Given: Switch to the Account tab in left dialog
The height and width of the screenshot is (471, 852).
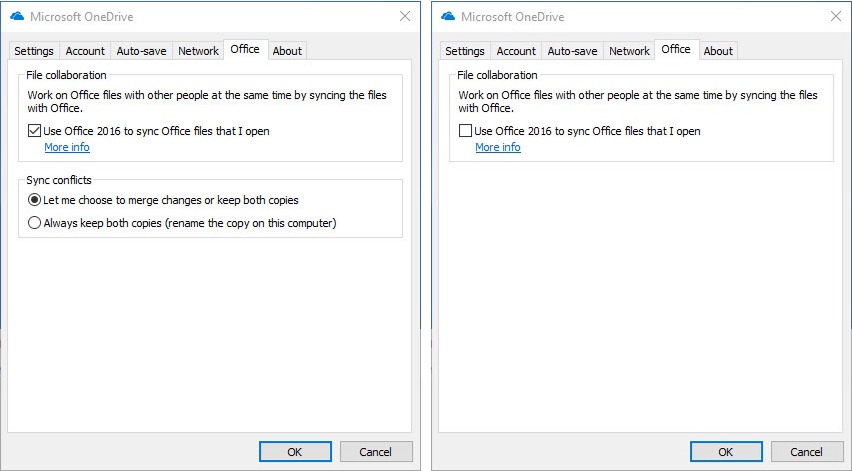Looking at the screenshot, I should click(85, 51).
